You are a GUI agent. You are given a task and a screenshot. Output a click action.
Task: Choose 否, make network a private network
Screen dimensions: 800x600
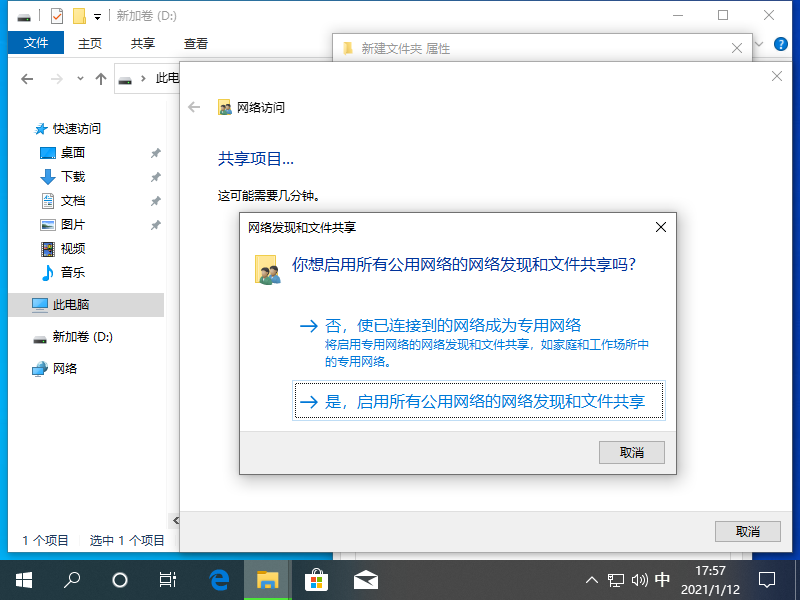[x=440, y=326]
